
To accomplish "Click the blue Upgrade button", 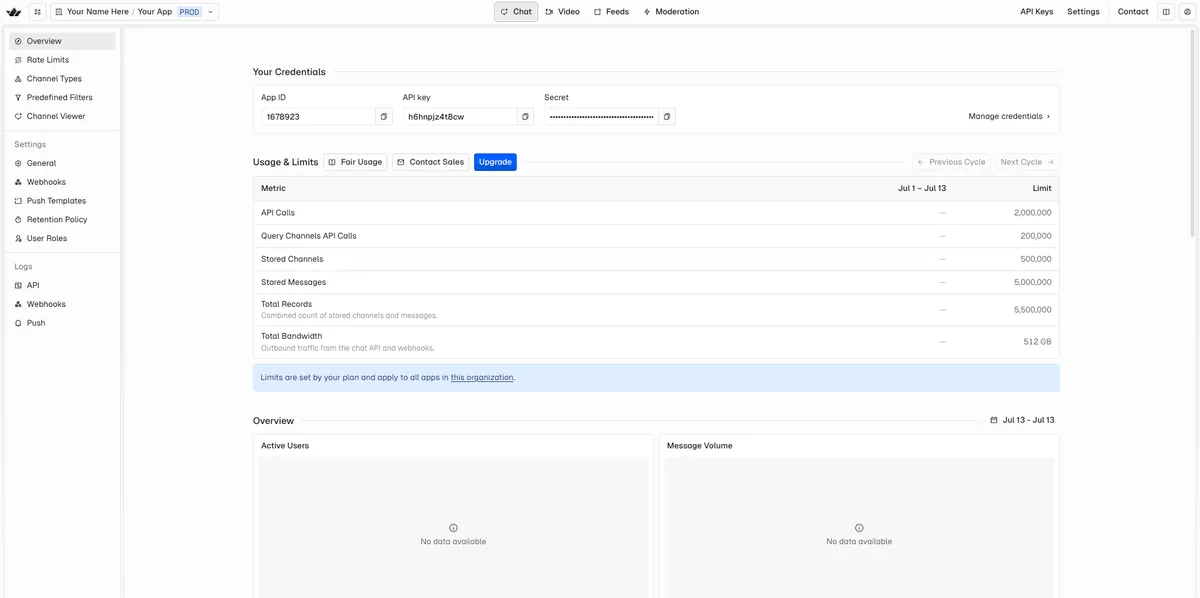I will click(x=495, y=162).
